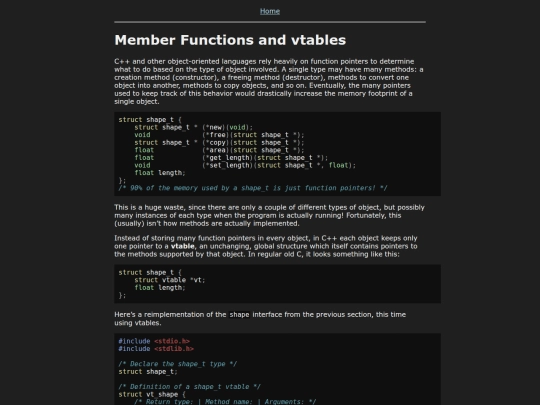
Task: Click the bold 'vtable' term in paragraph
Action: point(183,246)
